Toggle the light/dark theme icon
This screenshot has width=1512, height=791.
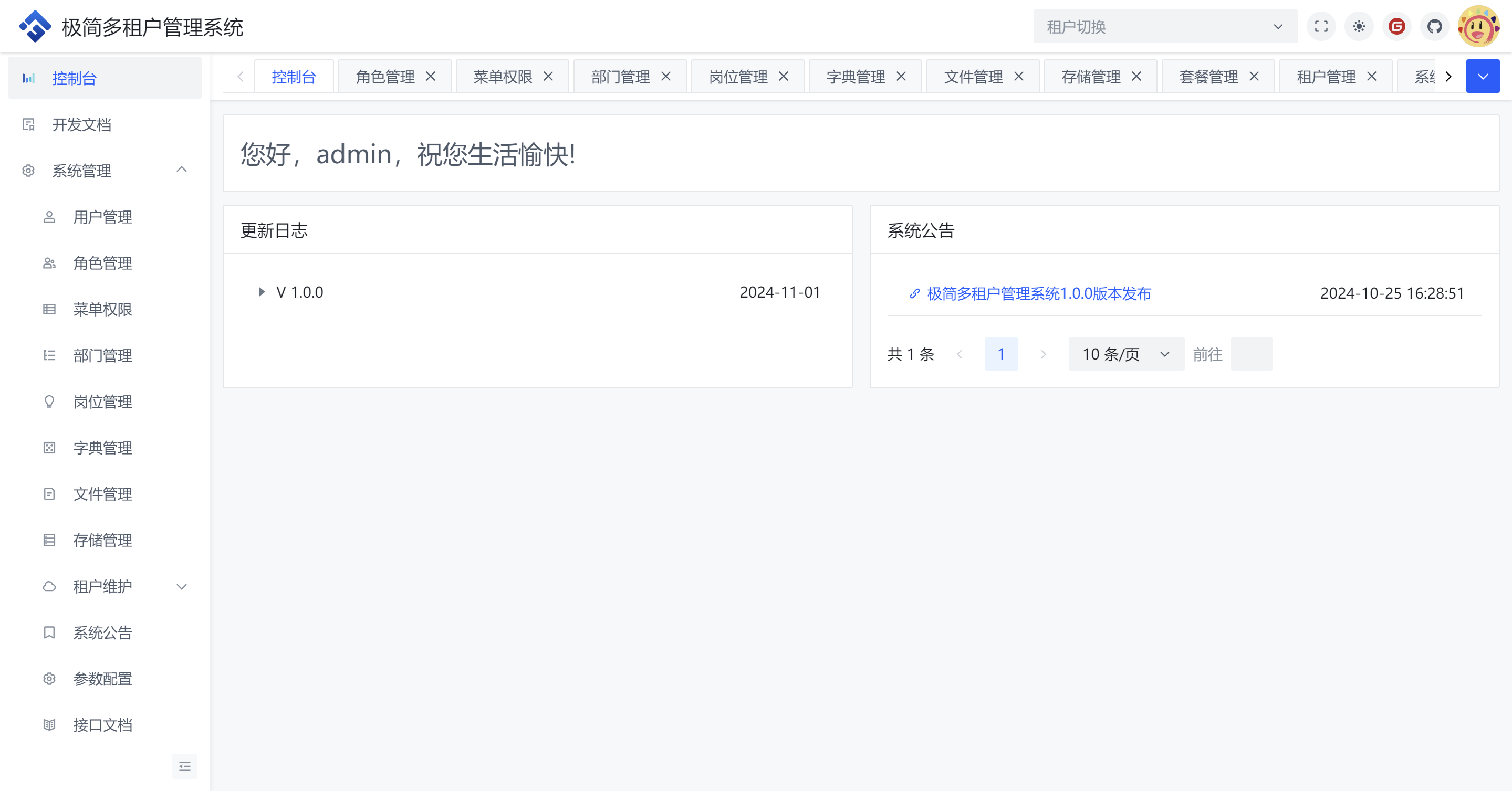[x=1359, y=26]
